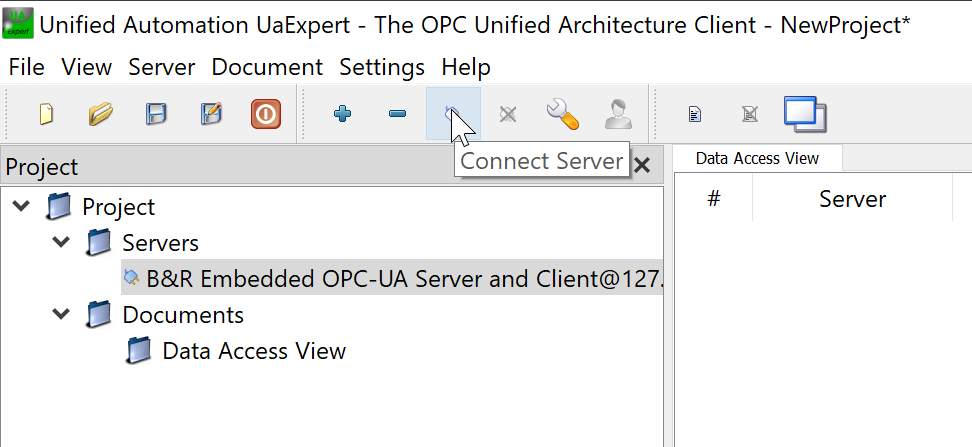This screenshot has height=447, width=972.
Task: Open the Server menu
Action: tap(162, 67)
